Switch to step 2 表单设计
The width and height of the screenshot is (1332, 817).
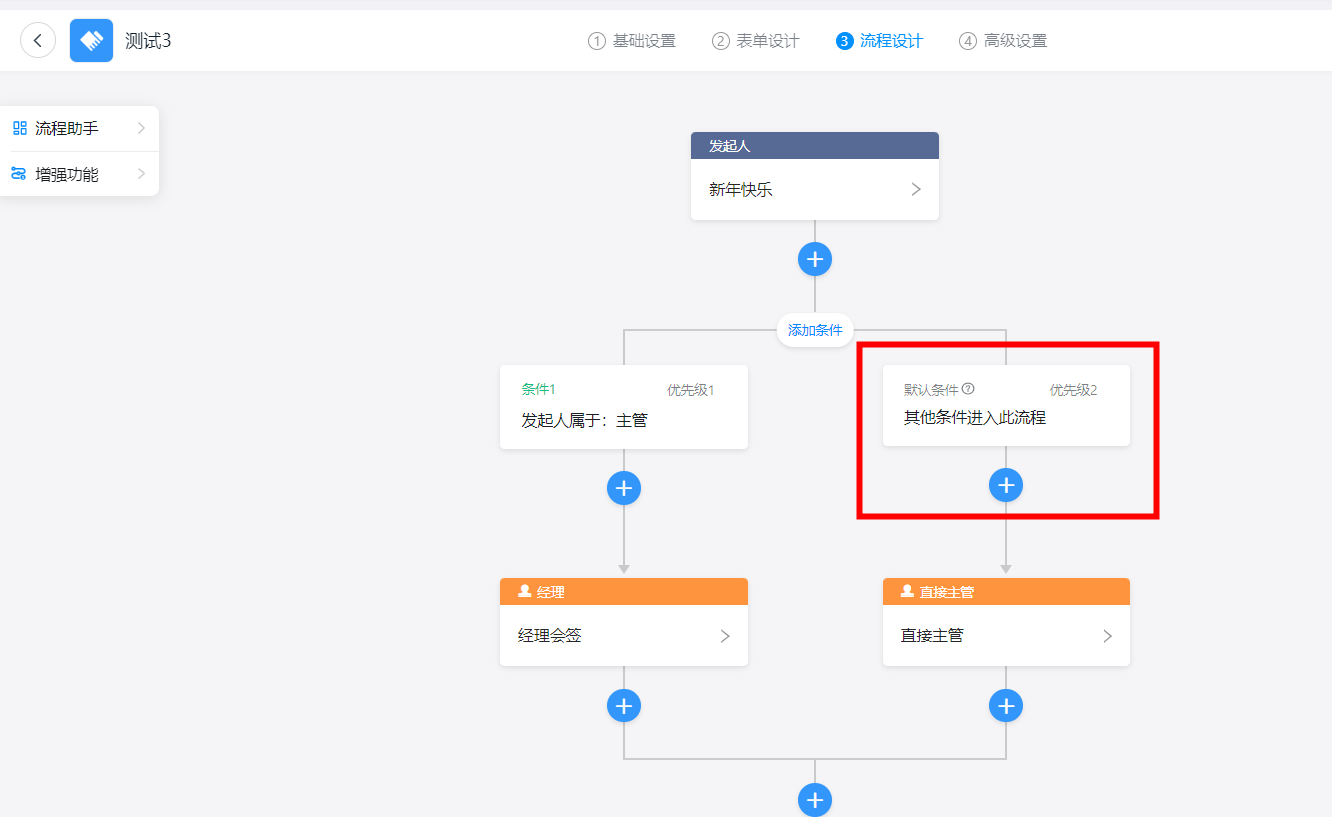pos(756,41)
